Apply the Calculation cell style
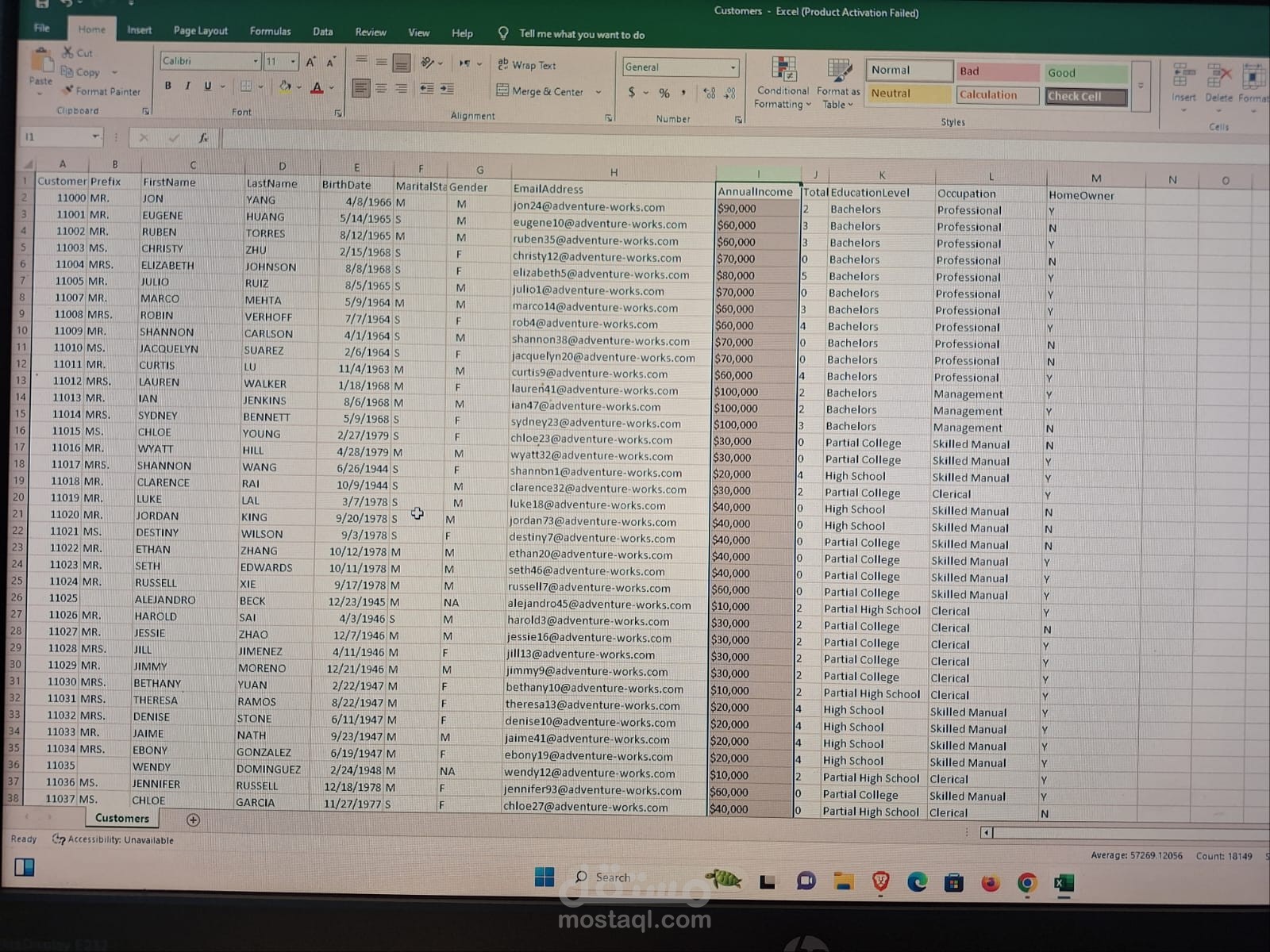 [998, 95]
